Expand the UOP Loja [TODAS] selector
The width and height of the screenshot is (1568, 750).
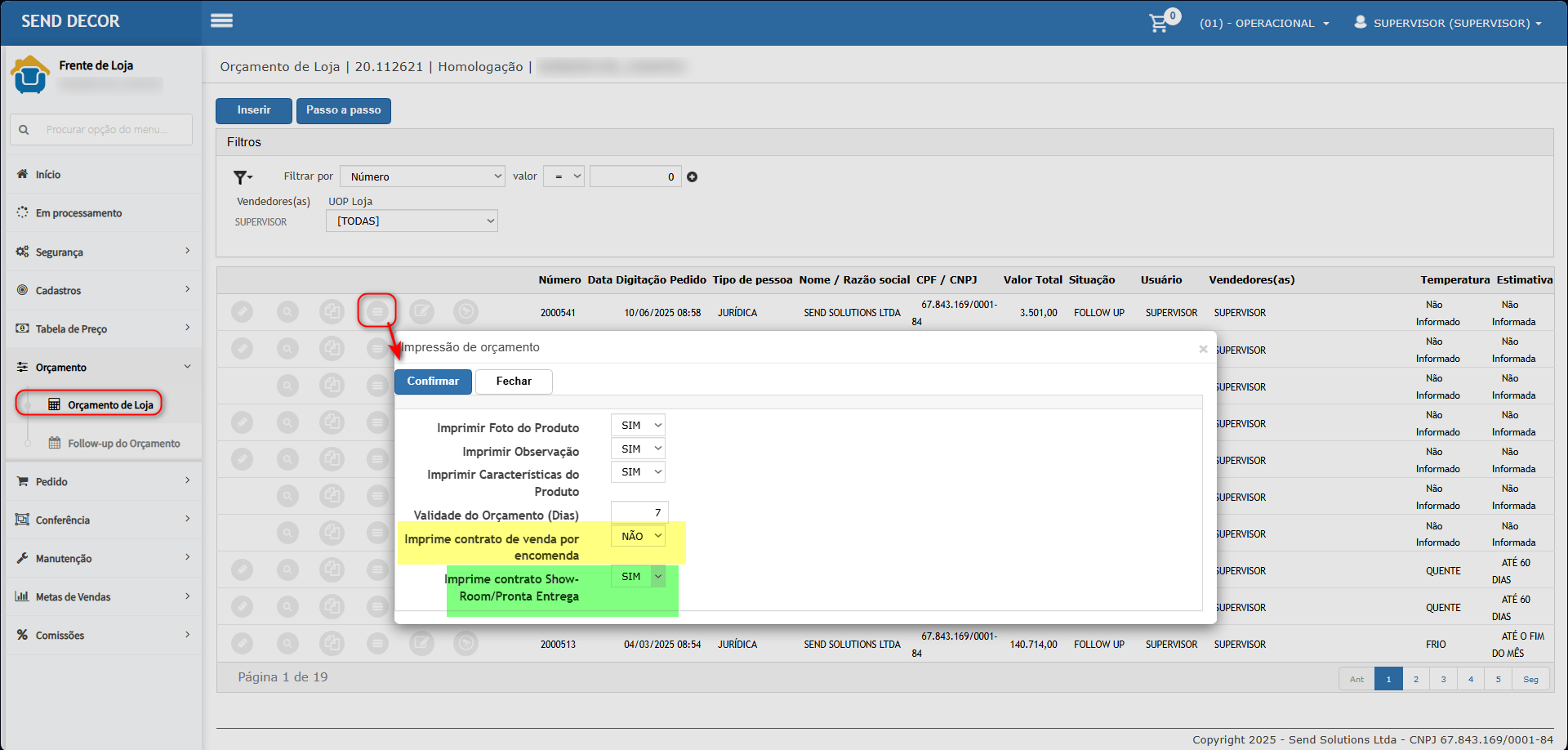412,221
